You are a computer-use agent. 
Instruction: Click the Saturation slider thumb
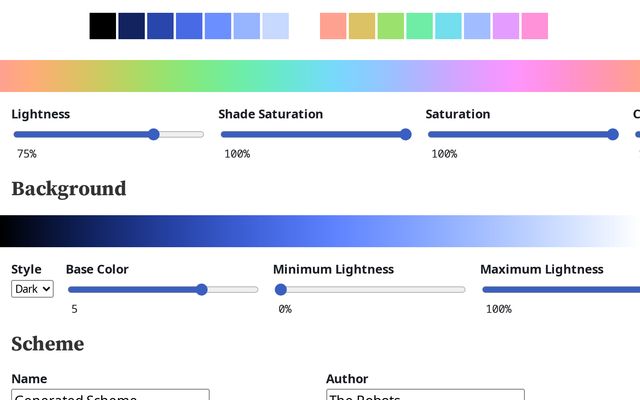612,134
